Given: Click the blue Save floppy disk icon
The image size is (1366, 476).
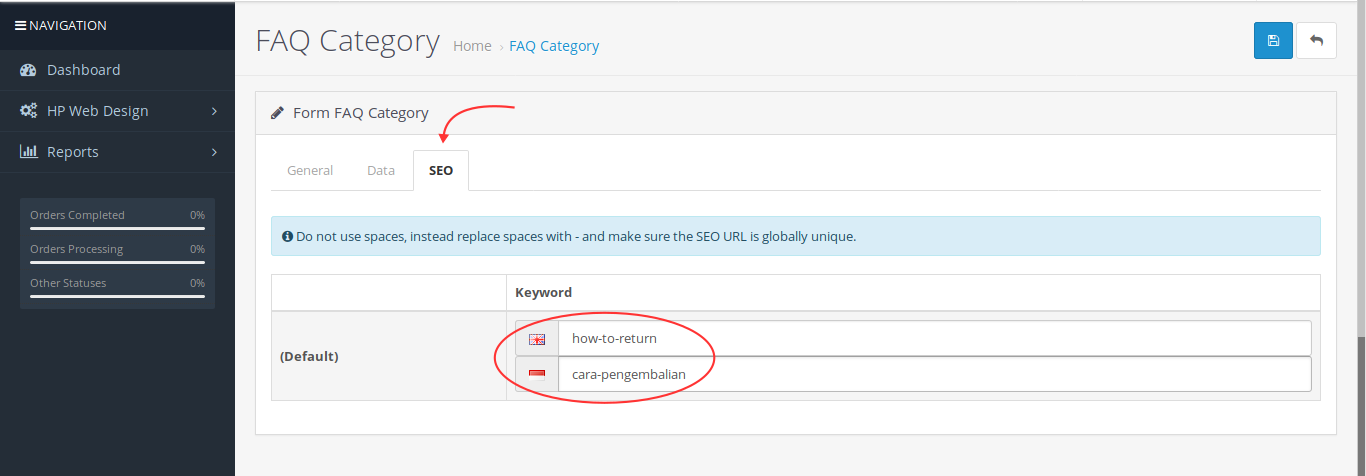Looking at the screenshot, I should [x=1273, y=41].
